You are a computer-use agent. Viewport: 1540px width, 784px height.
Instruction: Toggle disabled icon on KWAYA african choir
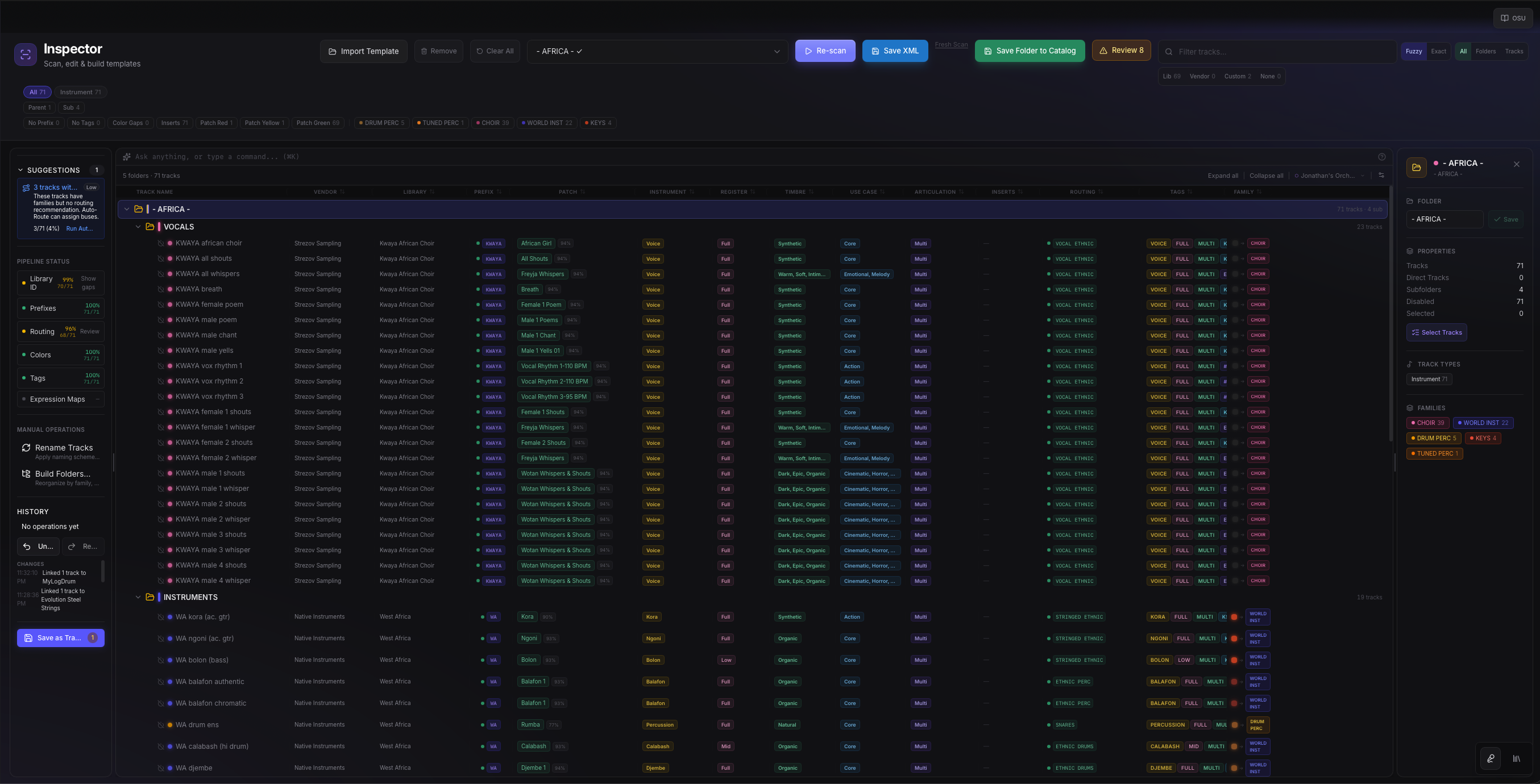161,243
